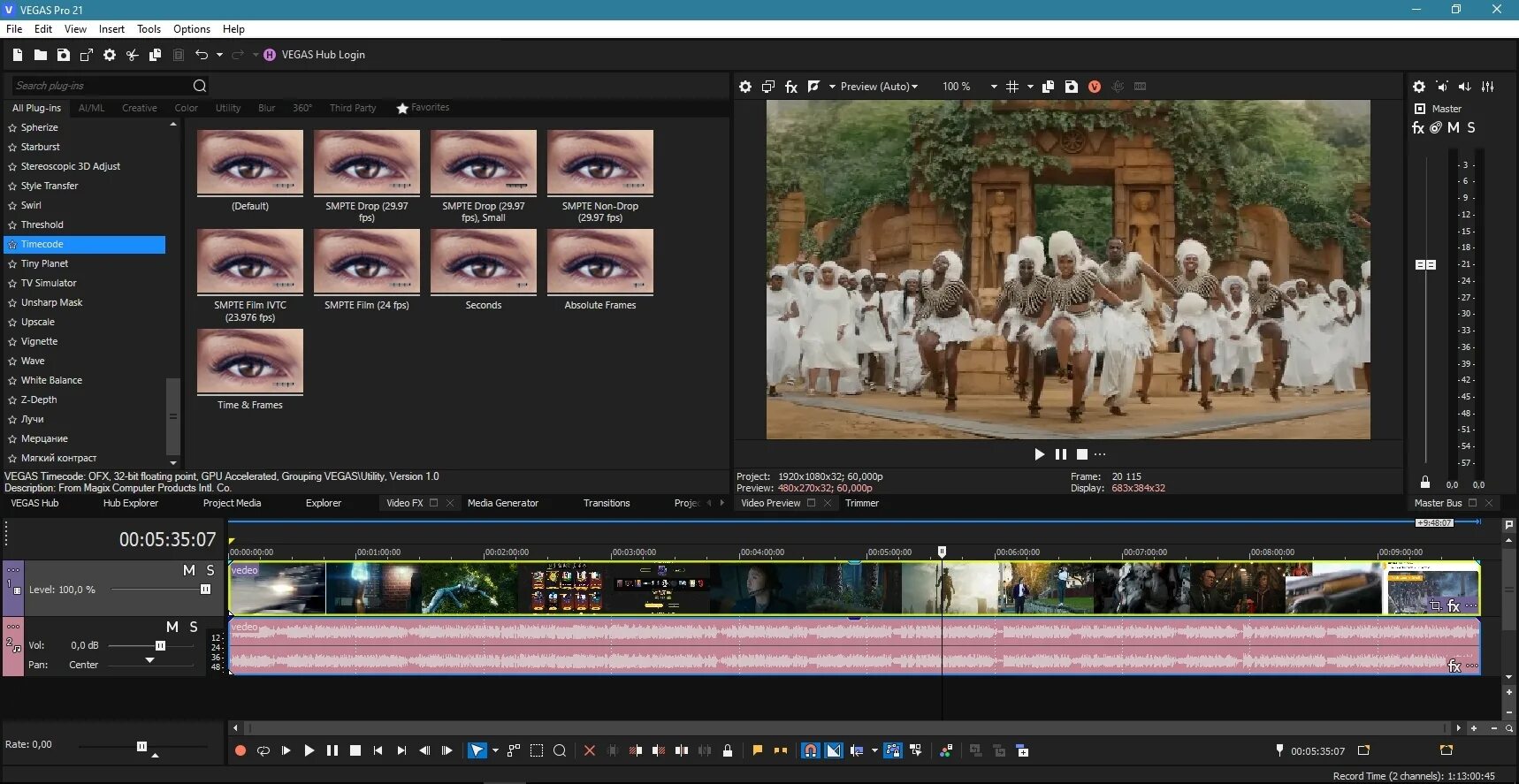Toggle the Lock event padlock icon
This screenshot has width=1519, height=784.
728,750
